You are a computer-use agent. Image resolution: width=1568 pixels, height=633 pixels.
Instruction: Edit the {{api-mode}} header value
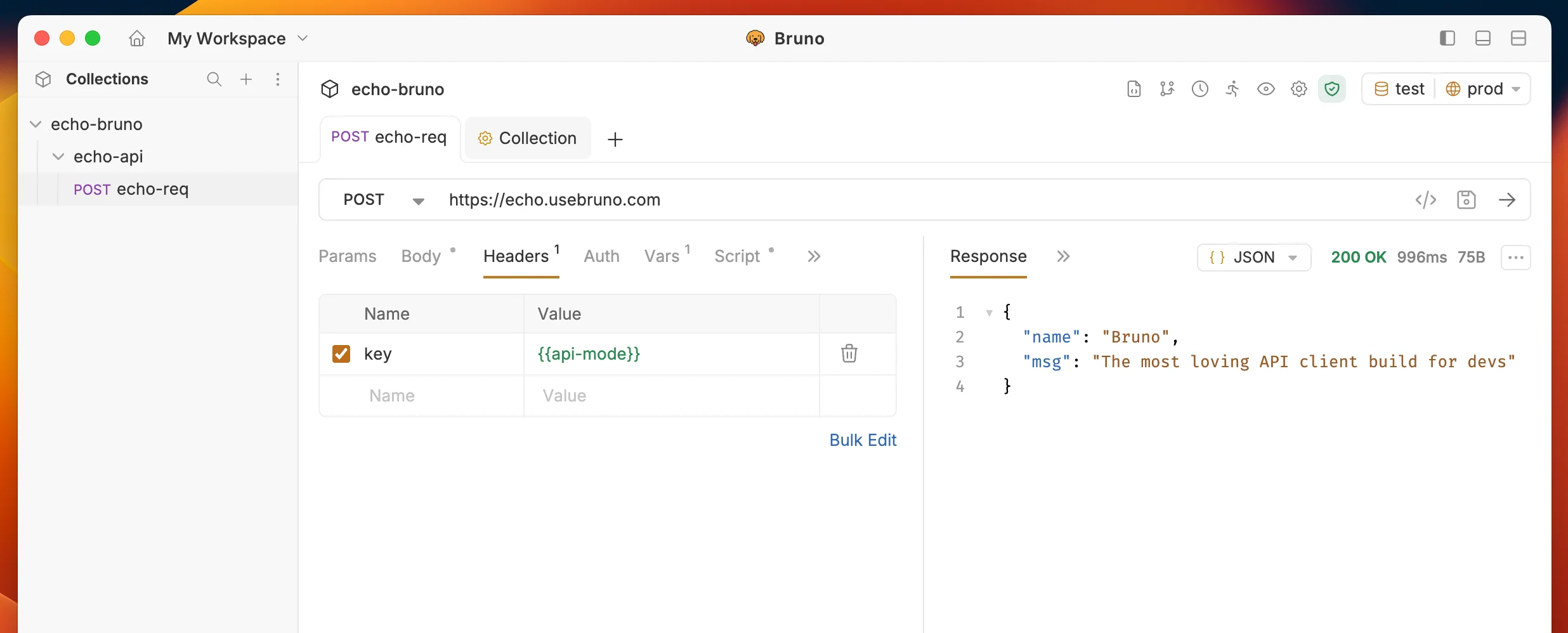(x=671, y=354)
